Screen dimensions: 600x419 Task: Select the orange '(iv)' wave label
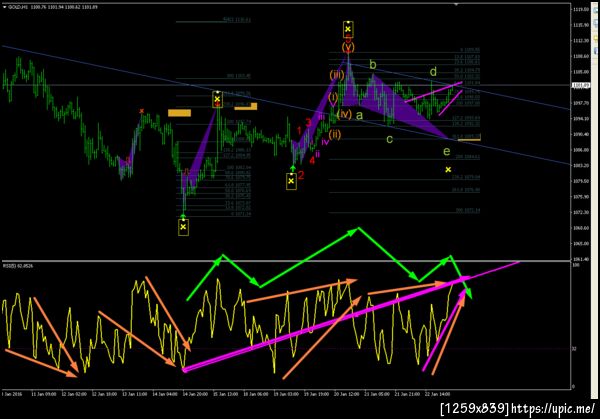(x=344, y=114)
